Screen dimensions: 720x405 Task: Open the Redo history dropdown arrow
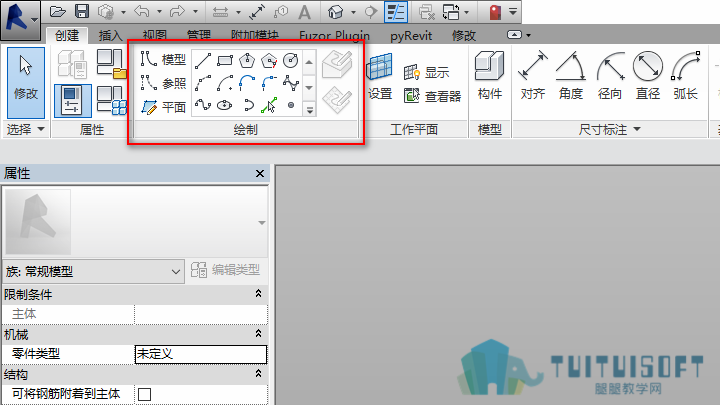(195, 12)
